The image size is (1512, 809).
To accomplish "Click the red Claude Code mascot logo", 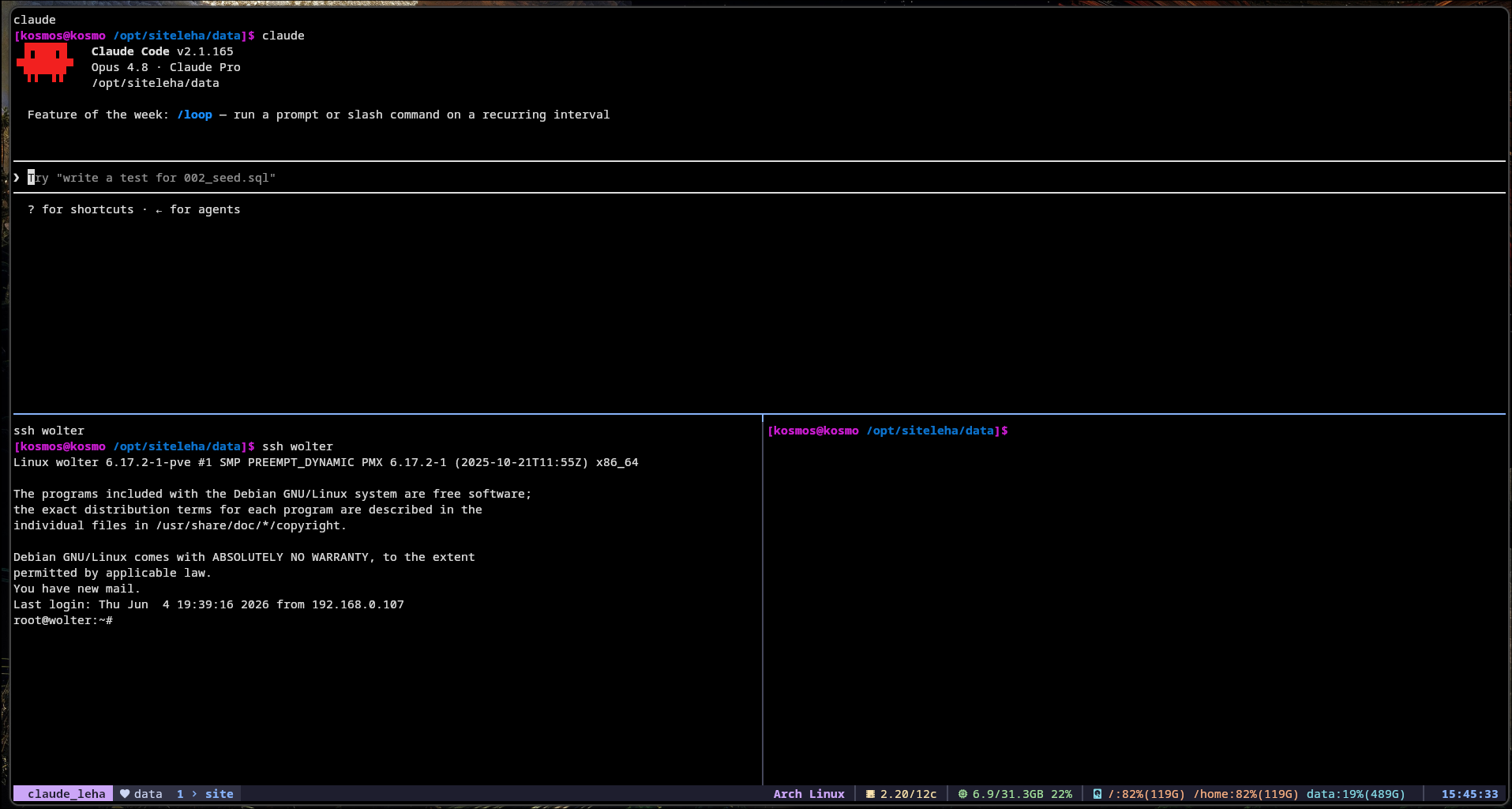I will point(45,62).
